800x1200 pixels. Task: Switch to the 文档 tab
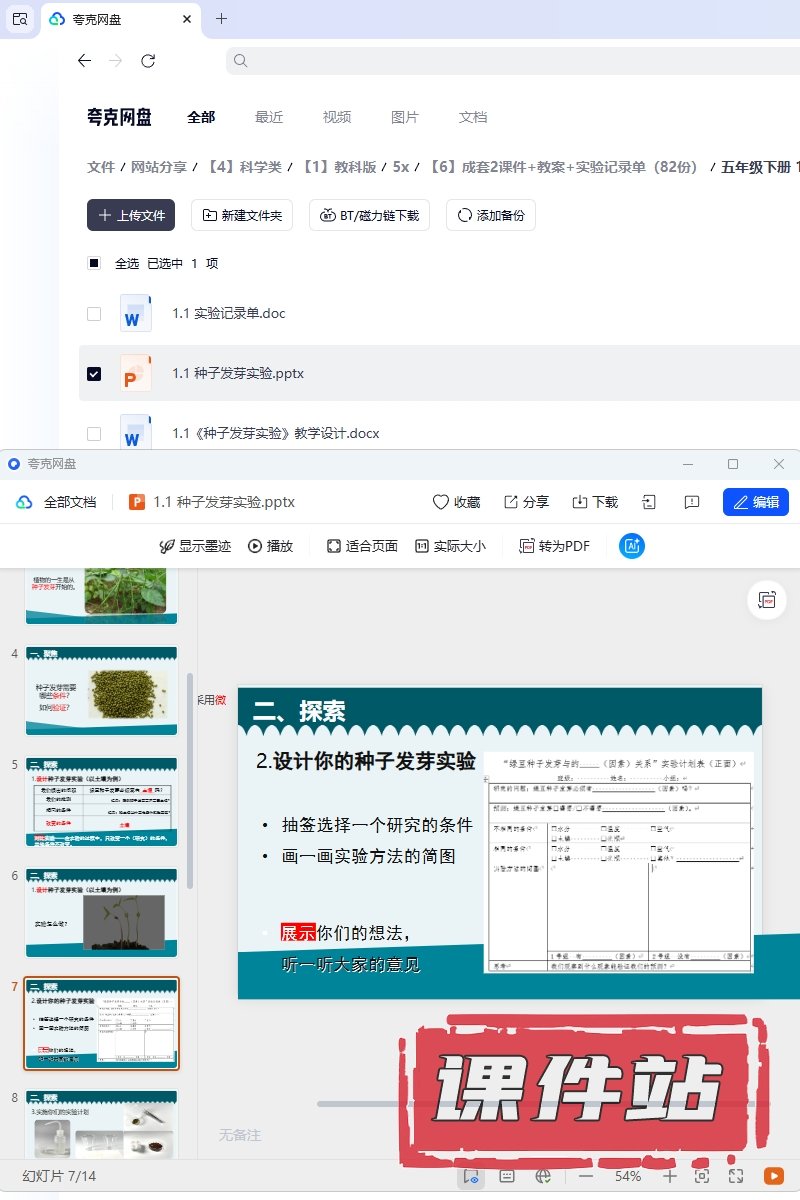[473, 117]
